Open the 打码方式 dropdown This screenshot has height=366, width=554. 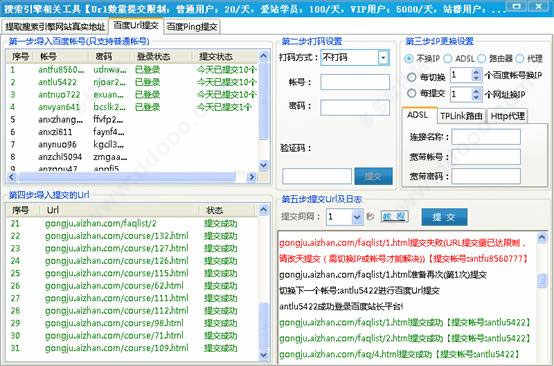tap(383, 58)
